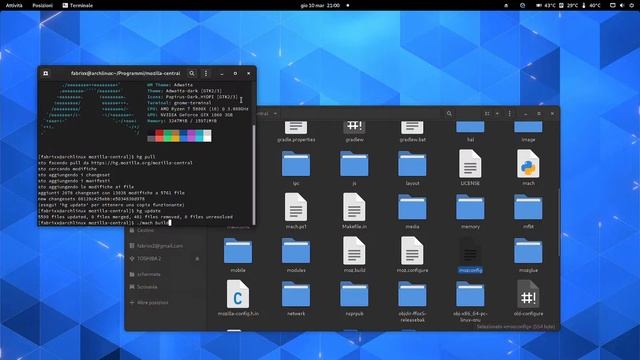Select the highlighted mozconfig file

(x=470, y=254)
